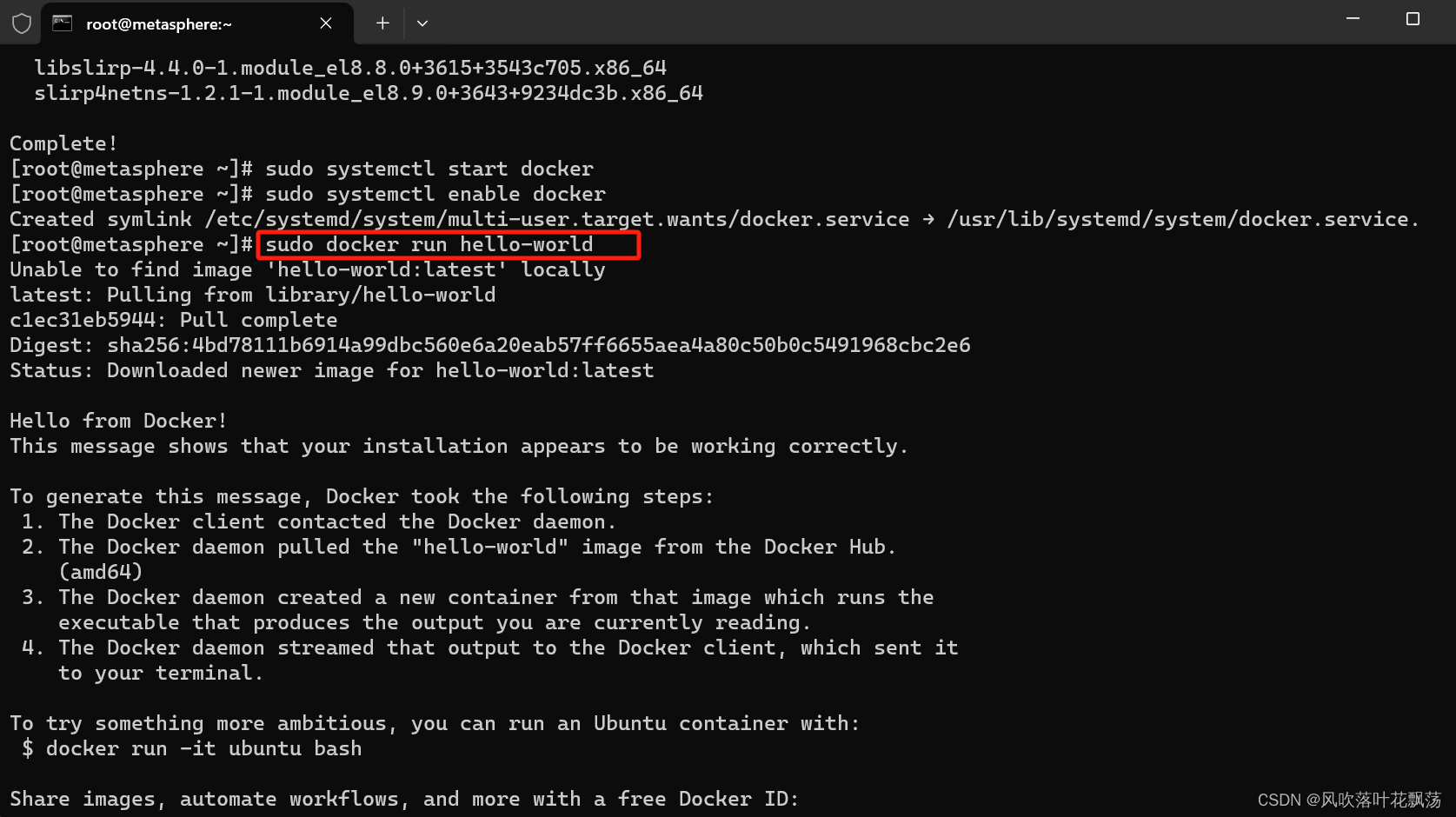This screenshot has width=1456, height=817.
Task: Click the libslirp package name line
Action: 350,68
